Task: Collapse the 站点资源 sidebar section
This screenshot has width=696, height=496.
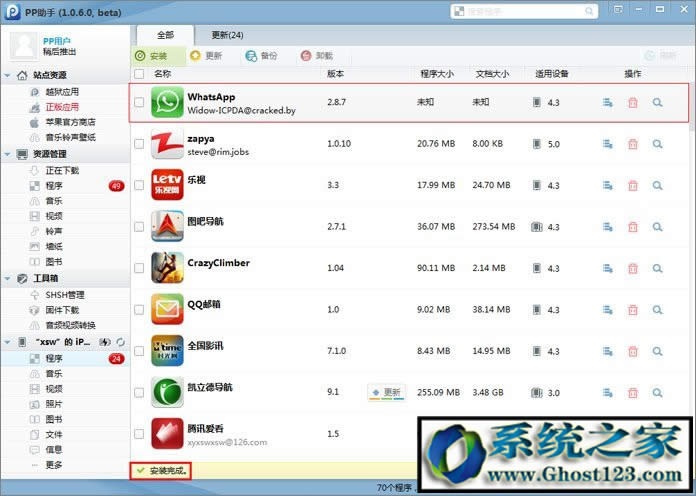Action: 9,76
